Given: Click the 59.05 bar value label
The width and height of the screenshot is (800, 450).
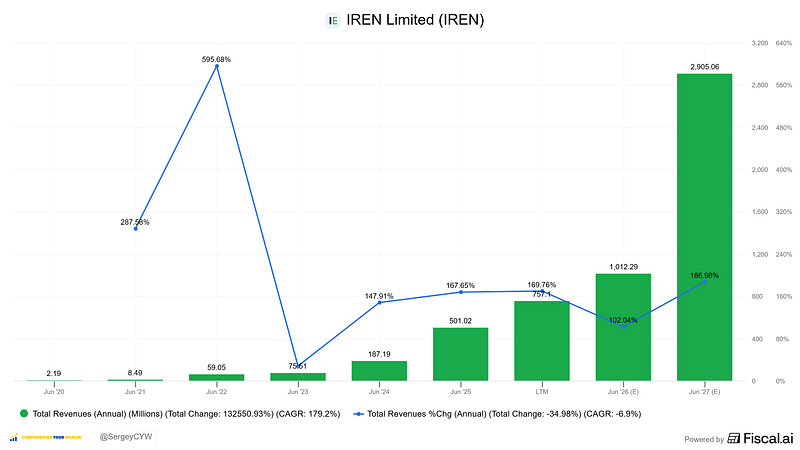Looking at the screenshot, I should pyautogui.click(x=216, y=367).
